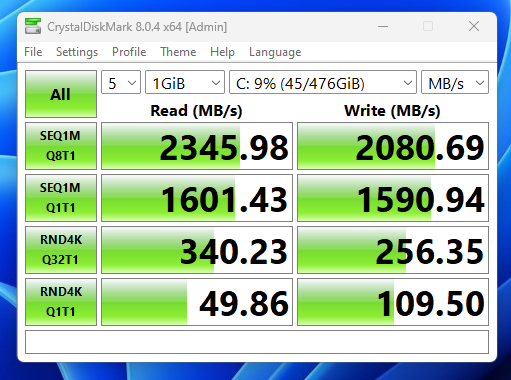Click the empty comment field at the bottom
The image size is (511, 380).
point(257,342)
